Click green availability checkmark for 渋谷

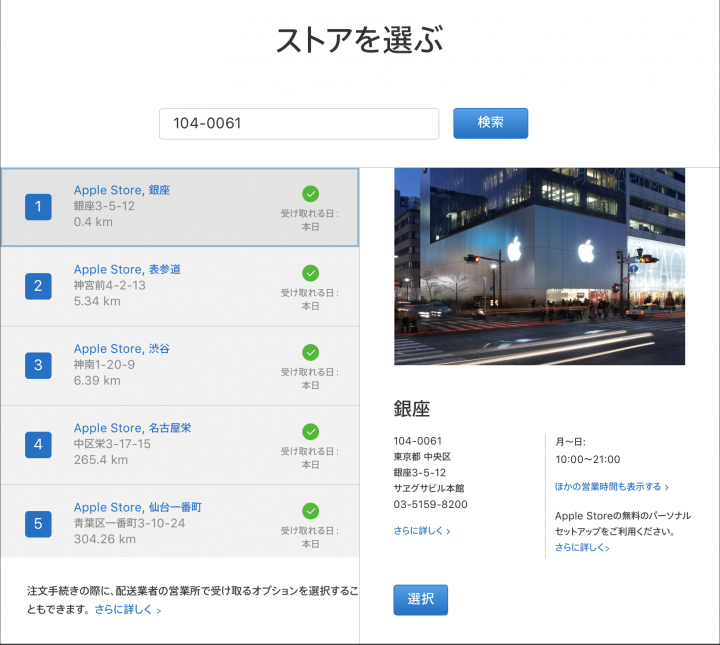310,352
